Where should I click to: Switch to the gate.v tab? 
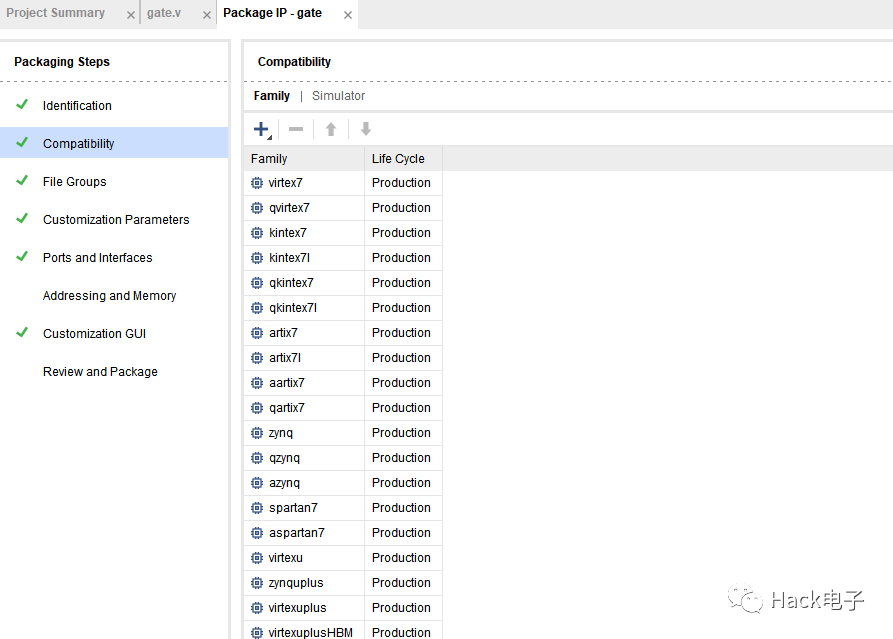pos(164,13)
